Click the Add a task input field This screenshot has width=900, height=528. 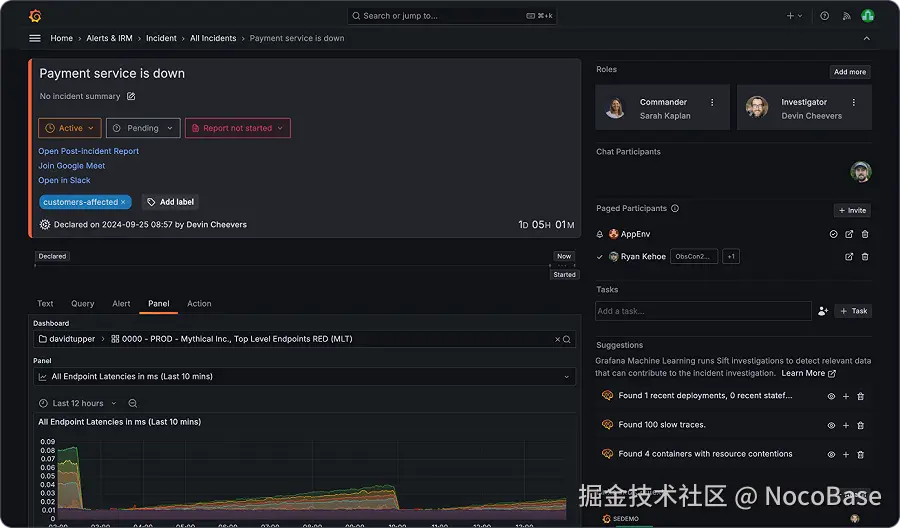click(x=703, y=311)
